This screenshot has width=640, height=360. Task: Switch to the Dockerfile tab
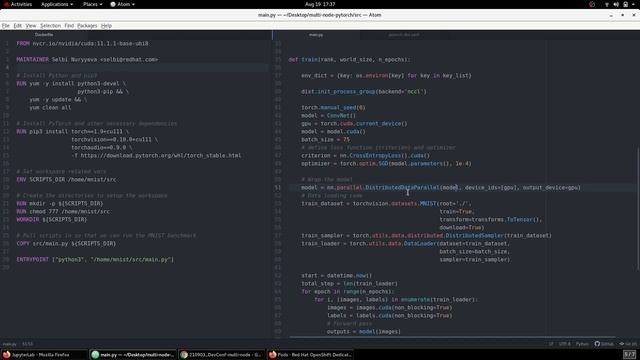pyautogui.click(x=44, y=35)
